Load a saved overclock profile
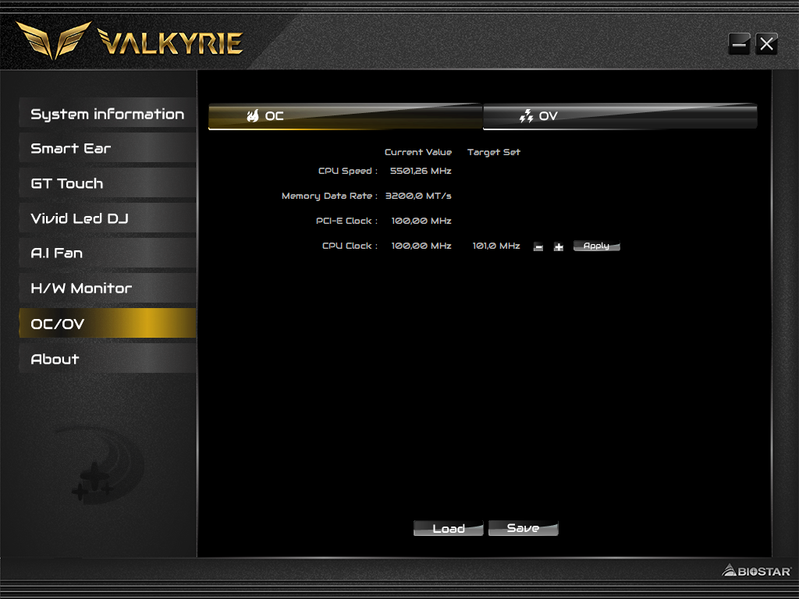This screenshot has height=599, width=799. click(448, 528)
